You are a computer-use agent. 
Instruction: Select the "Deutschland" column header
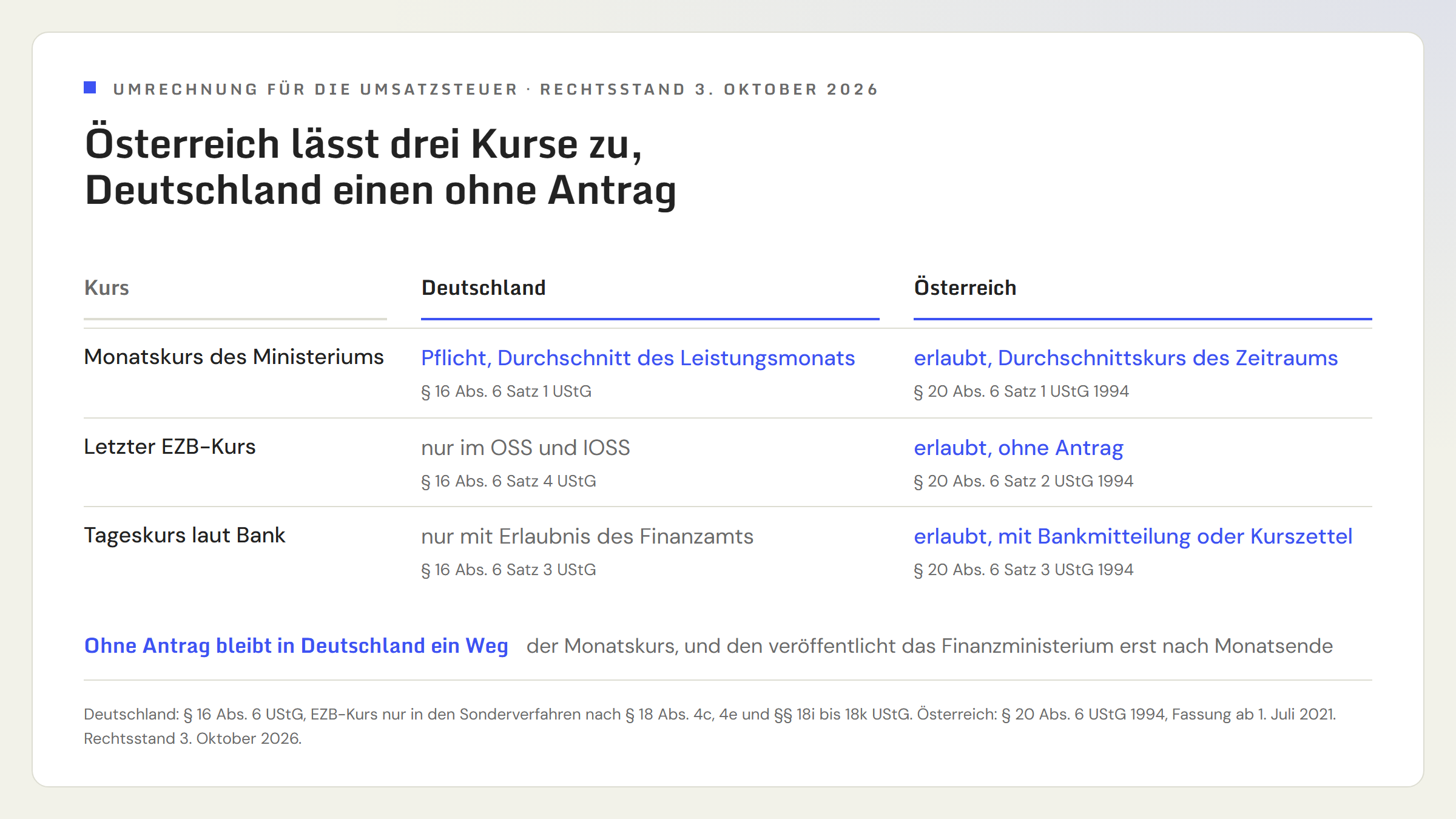[484, 288]
